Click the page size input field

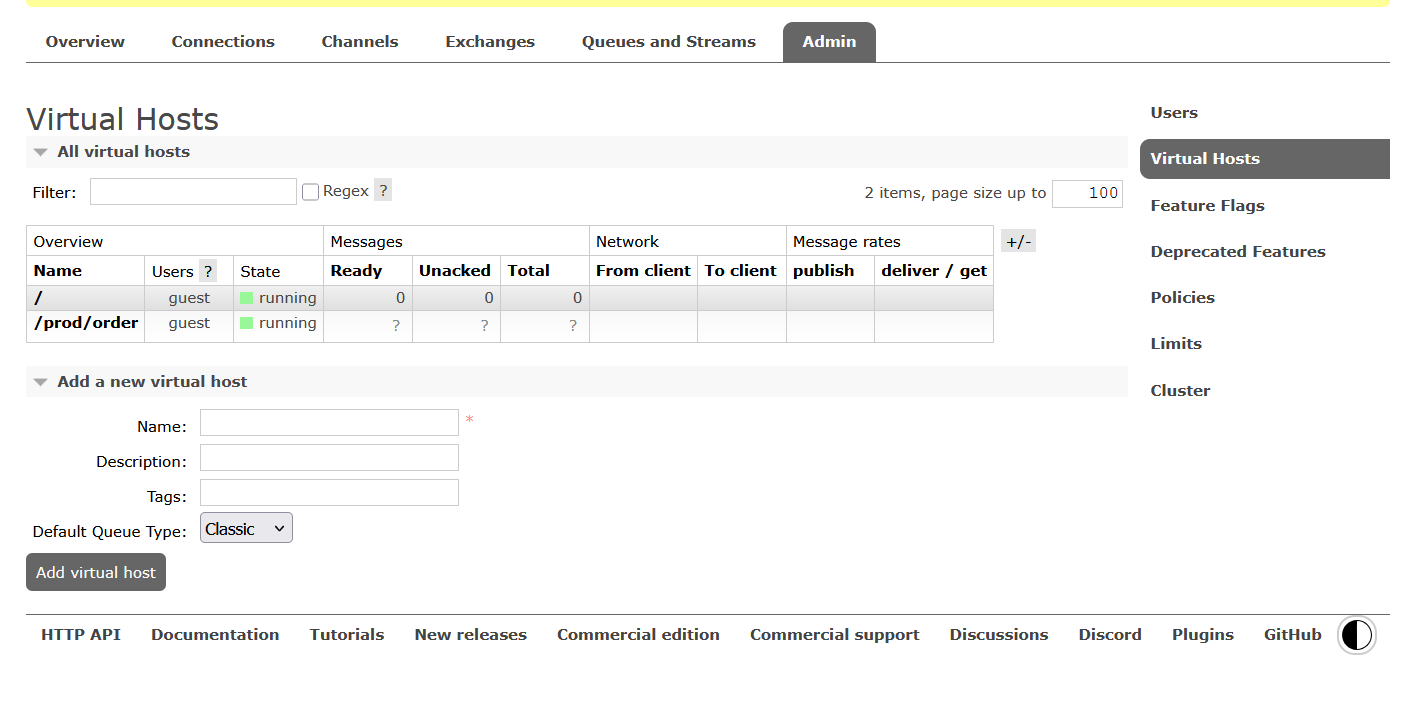[1087, 193]
